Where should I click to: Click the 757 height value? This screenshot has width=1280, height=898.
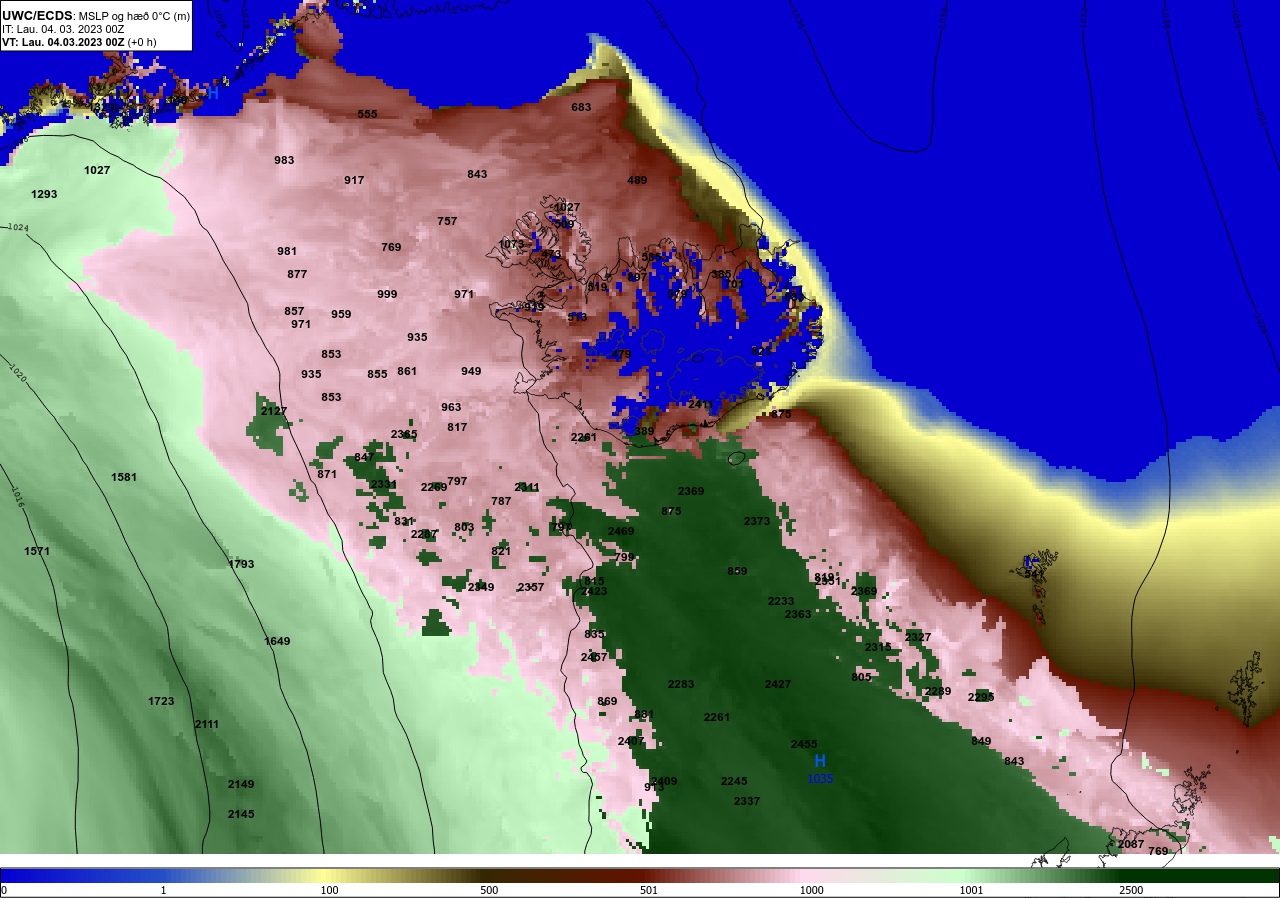447,221
